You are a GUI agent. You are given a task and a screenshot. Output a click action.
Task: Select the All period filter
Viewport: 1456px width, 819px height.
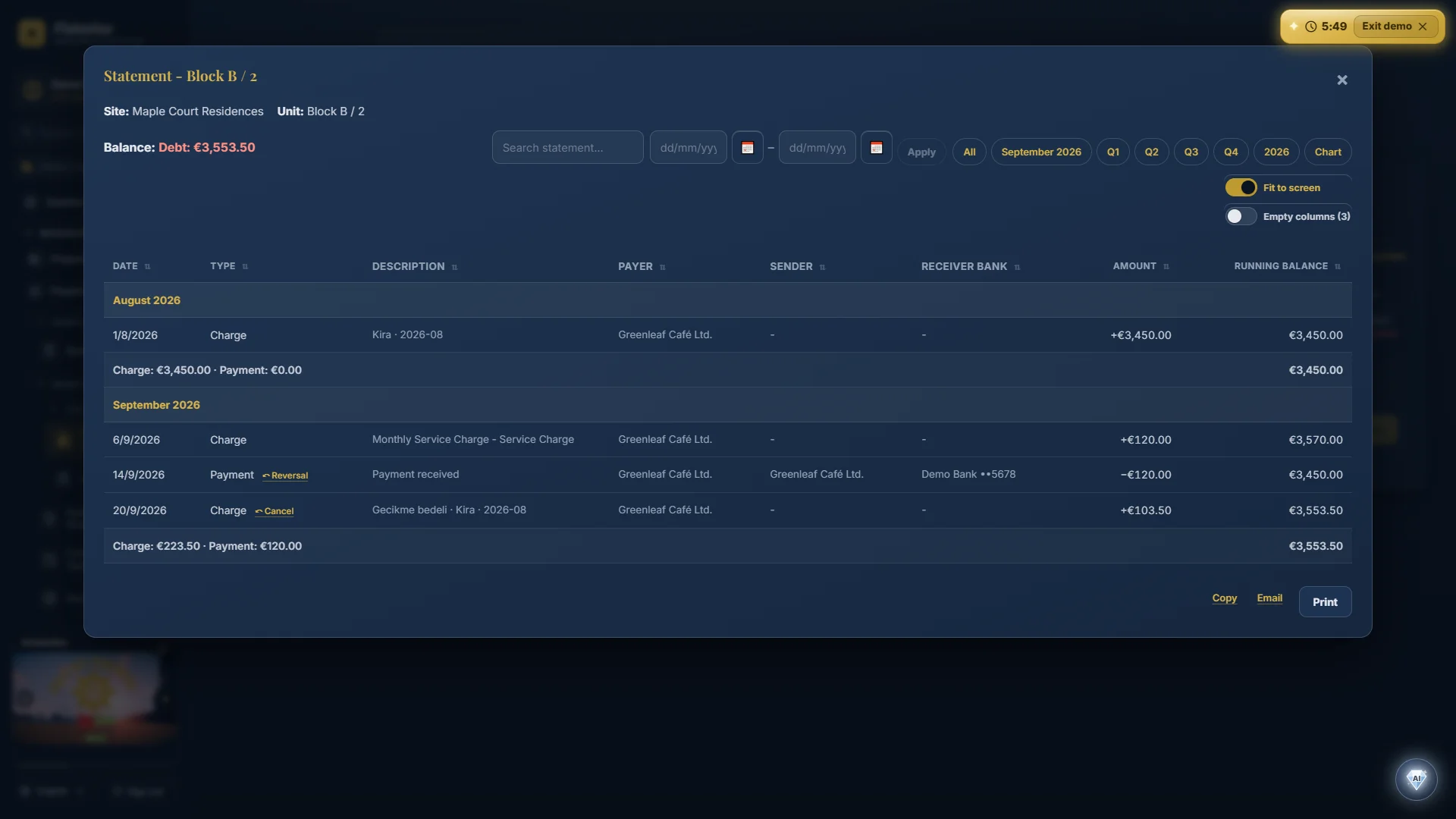(969, 152)
